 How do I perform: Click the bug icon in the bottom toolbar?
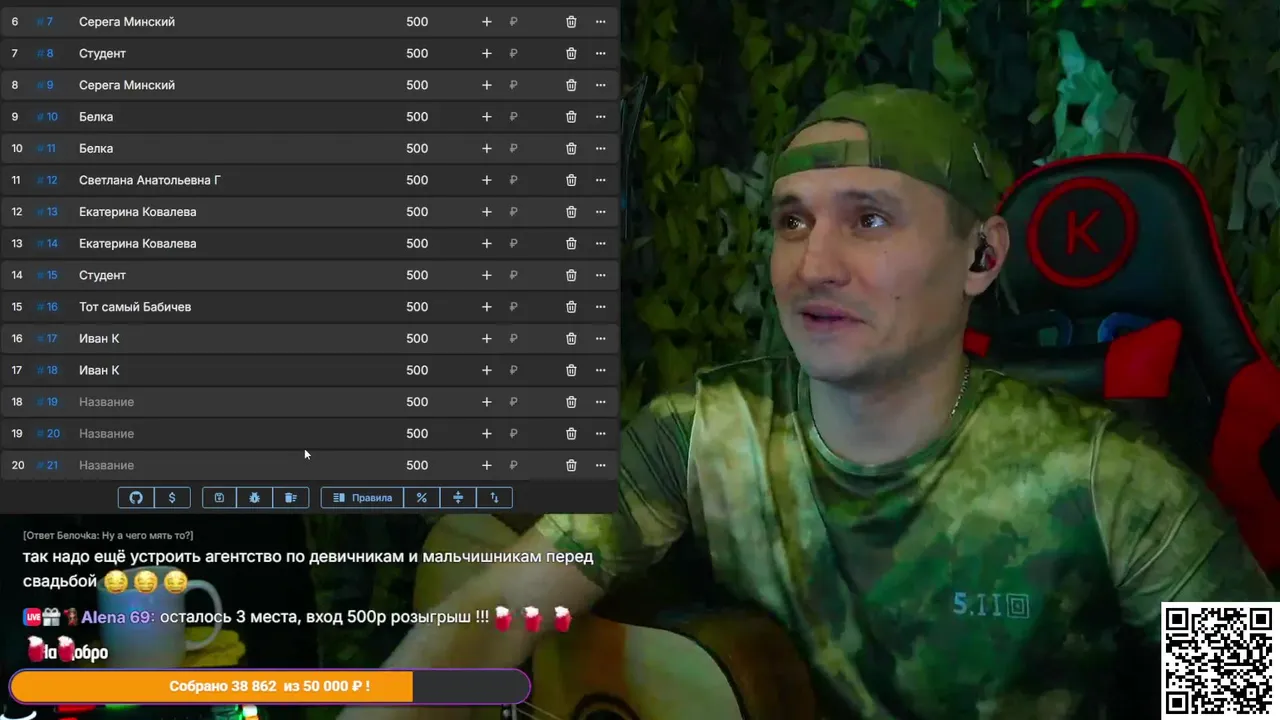pos(255,497)
